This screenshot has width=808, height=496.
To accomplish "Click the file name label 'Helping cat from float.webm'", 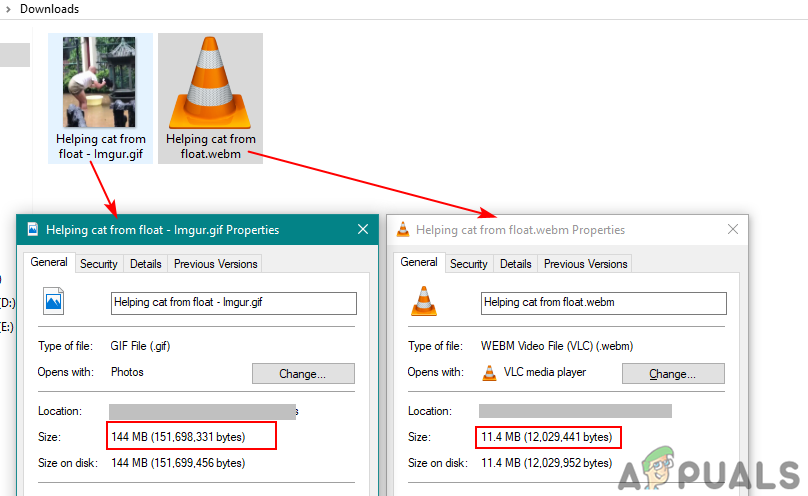I will pyautogui.click(x=211, y=146).
